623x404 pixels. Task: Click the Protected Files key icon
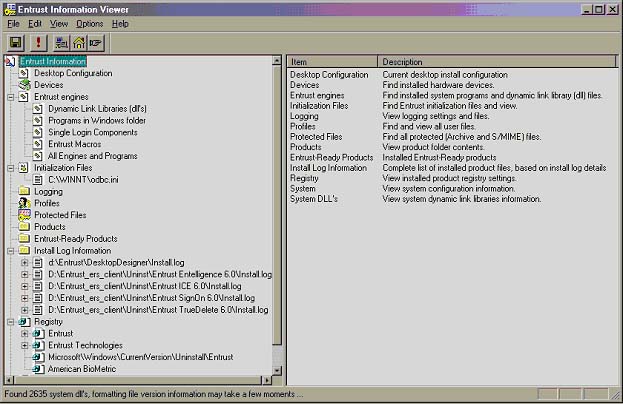click(24, 215)
